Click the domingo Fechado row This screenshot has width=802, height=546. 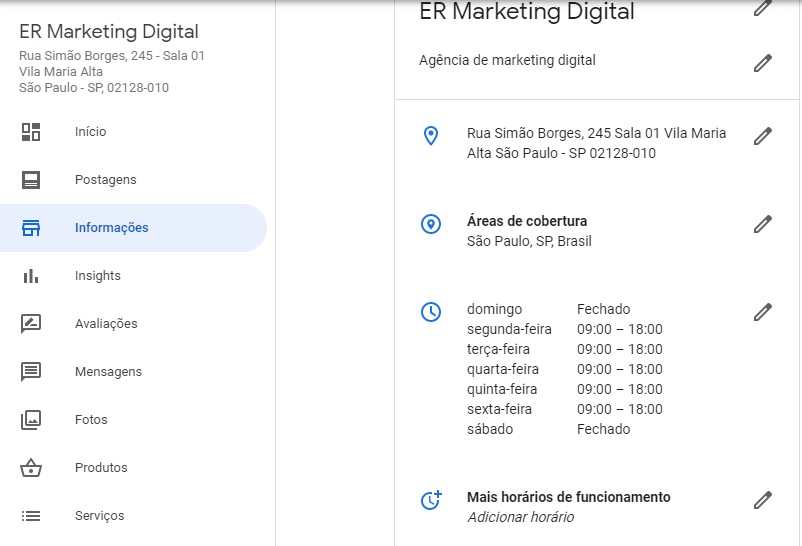[548, 309]
